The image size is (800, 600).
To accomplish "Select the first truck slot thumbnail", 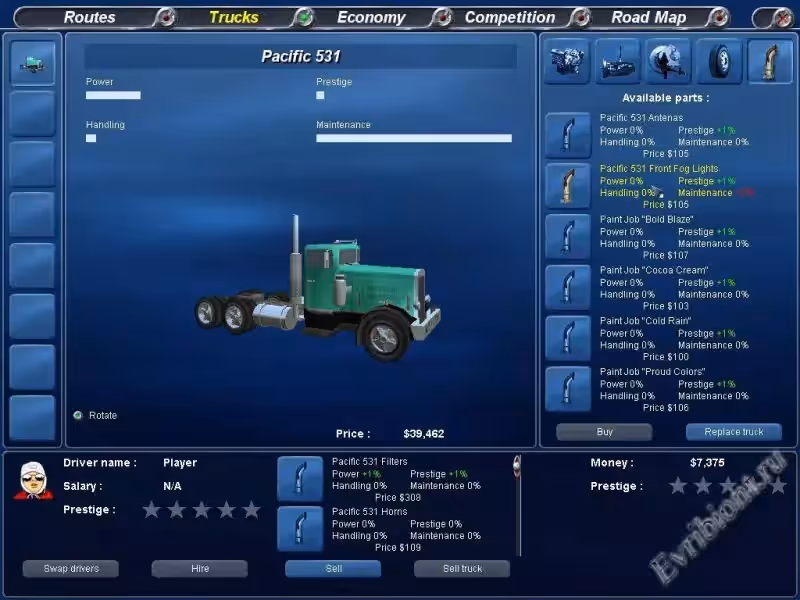I will click(x=32, y=63).
